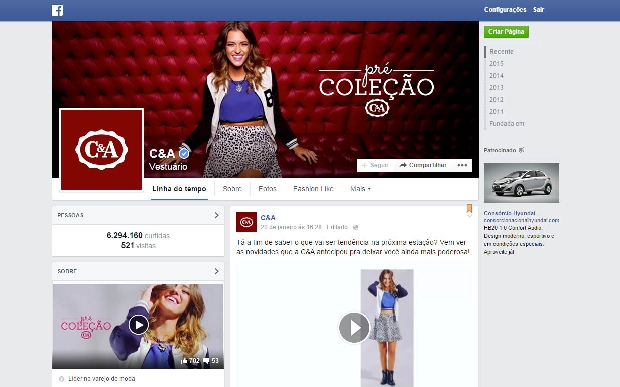The height and width of the screenshot is (387, 620).
Task: Open the three-dots more options button
Action: coord(462,165)
